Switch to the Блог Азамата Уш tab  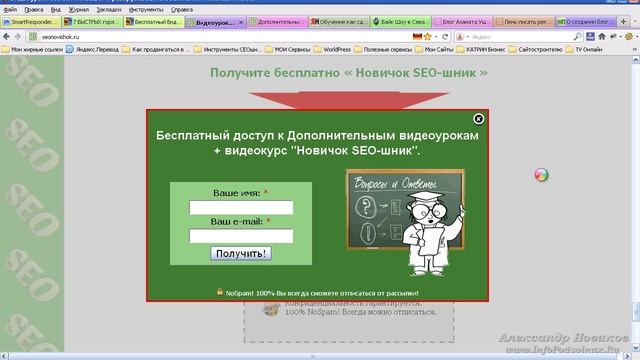click(x=462, y=22)
